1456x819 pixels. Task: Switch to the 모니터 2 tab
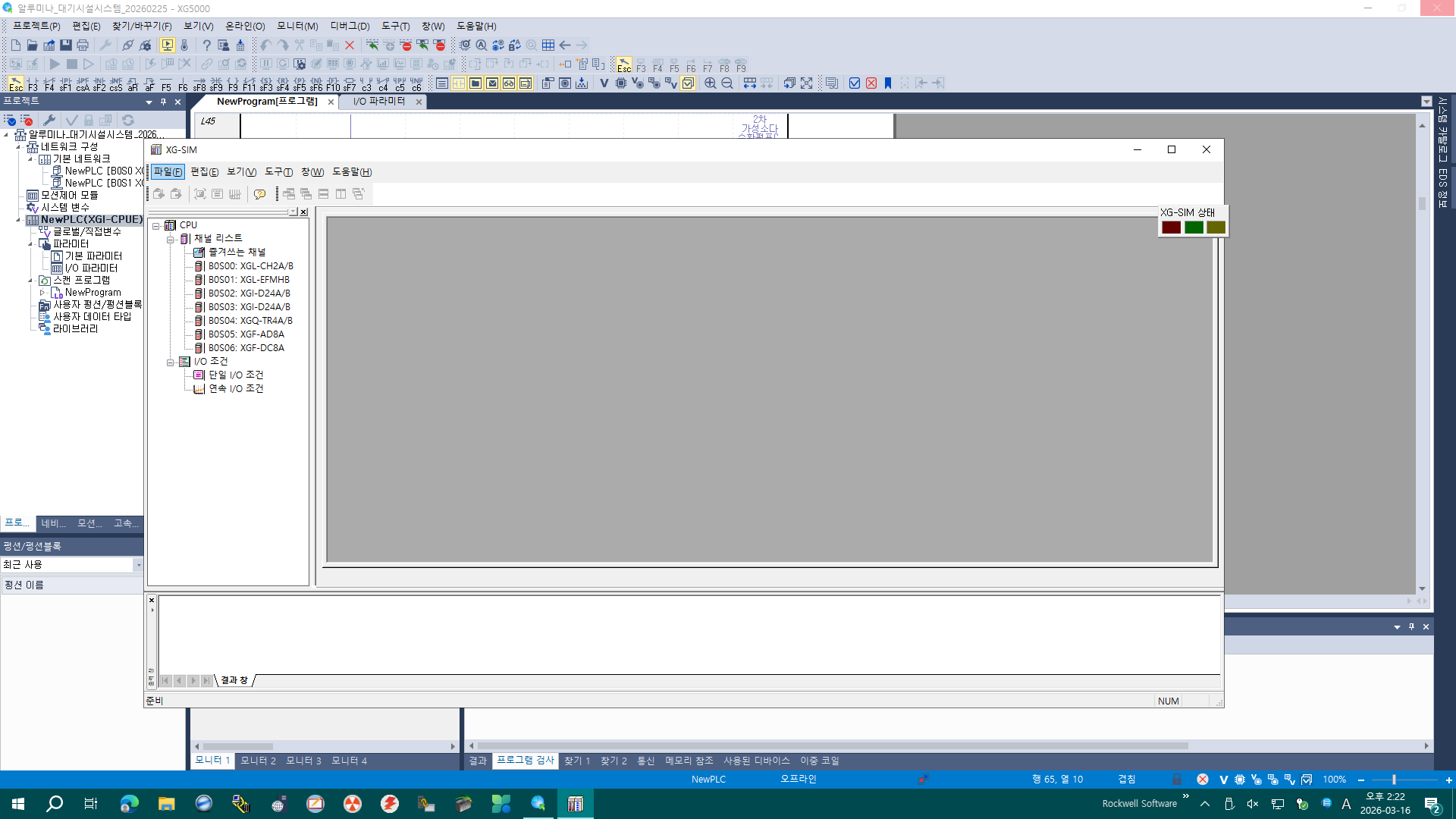click(x=258, y=761)
